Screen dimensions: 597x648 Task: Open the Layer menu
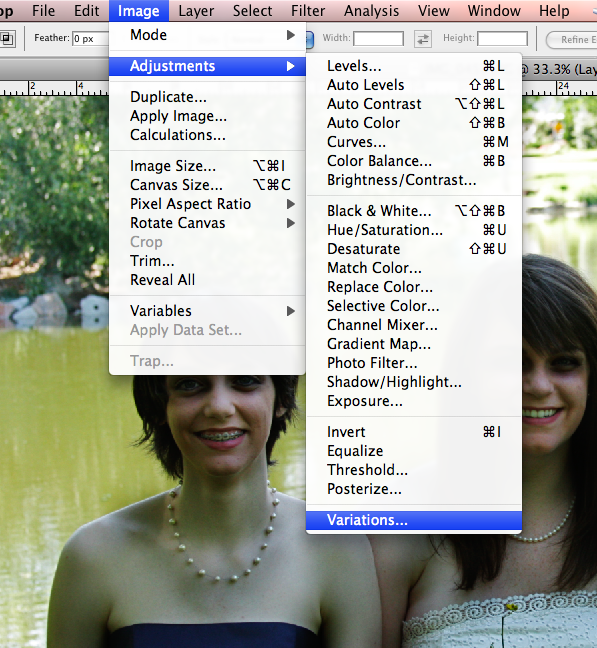[x=196, y=11]
